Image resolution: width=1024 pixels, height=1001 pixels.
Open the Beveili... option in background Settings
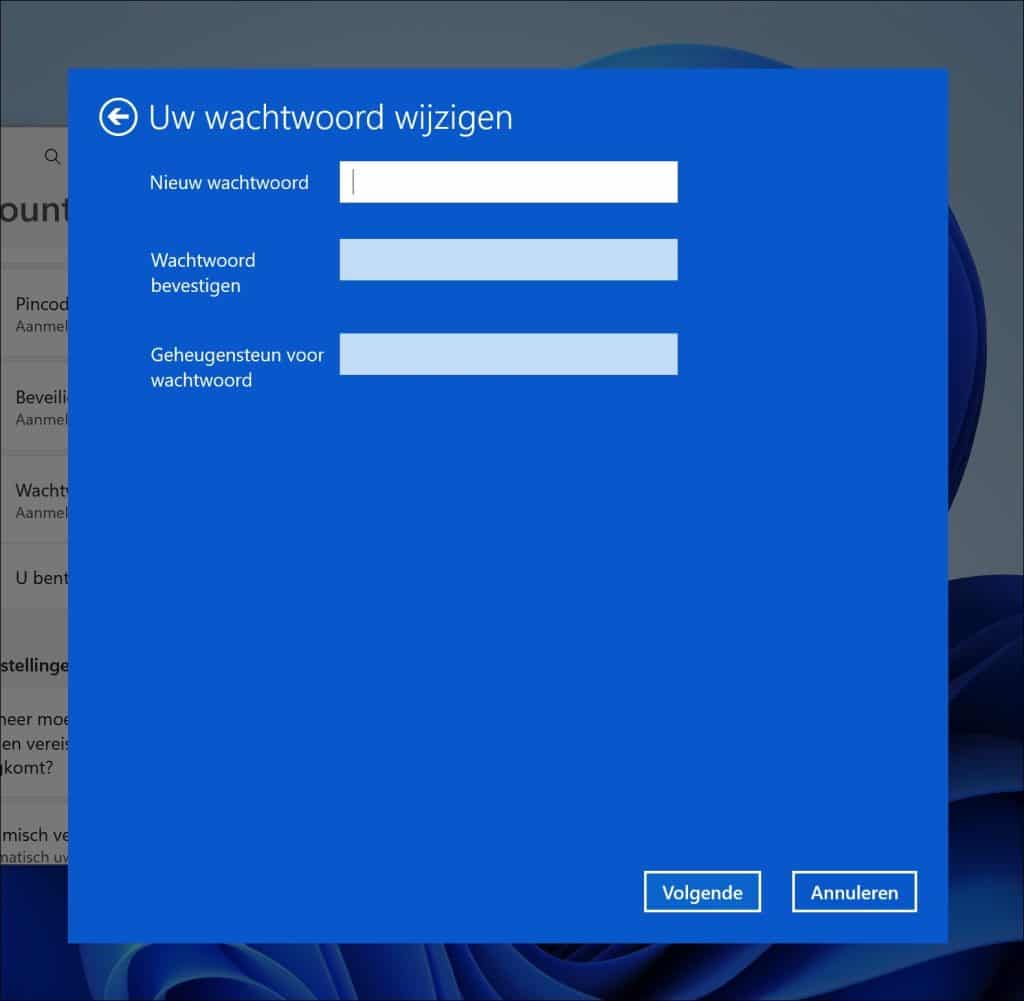click(x=34, y=407)
